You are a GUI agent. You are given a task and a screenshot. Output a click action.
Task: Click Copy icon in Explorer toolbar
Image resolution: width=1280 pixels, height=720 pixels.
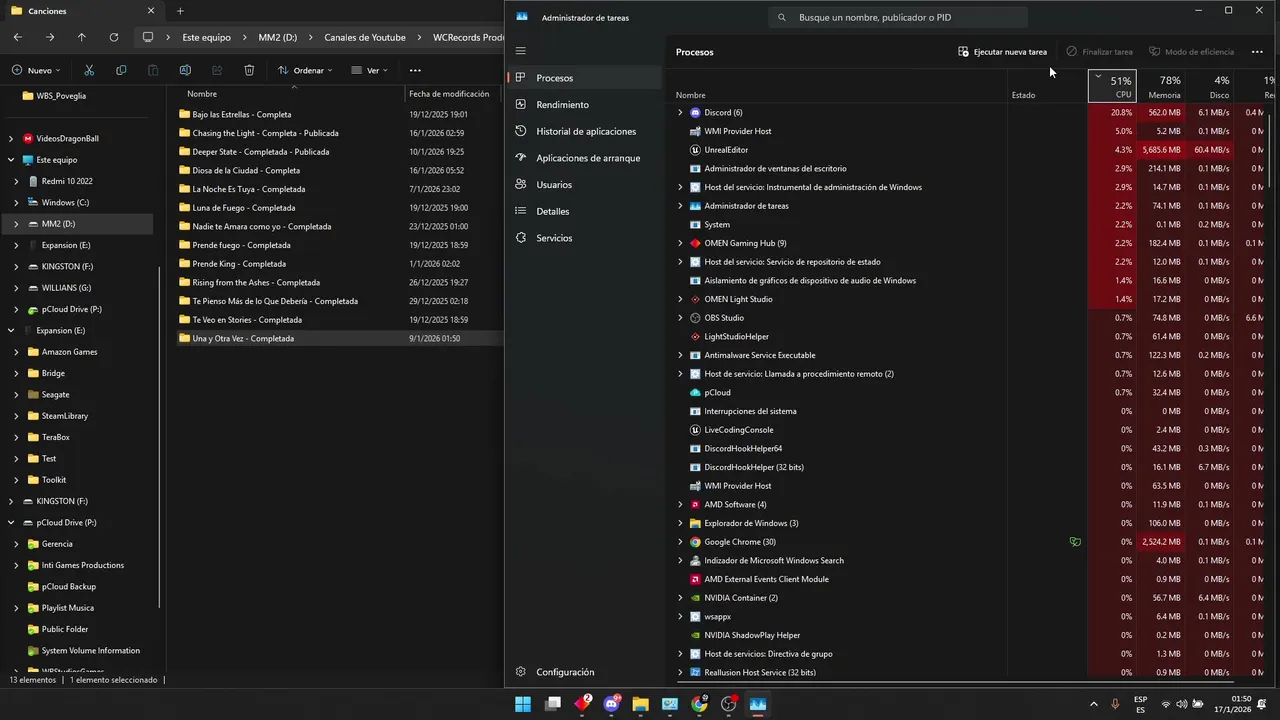pos(121,70)
